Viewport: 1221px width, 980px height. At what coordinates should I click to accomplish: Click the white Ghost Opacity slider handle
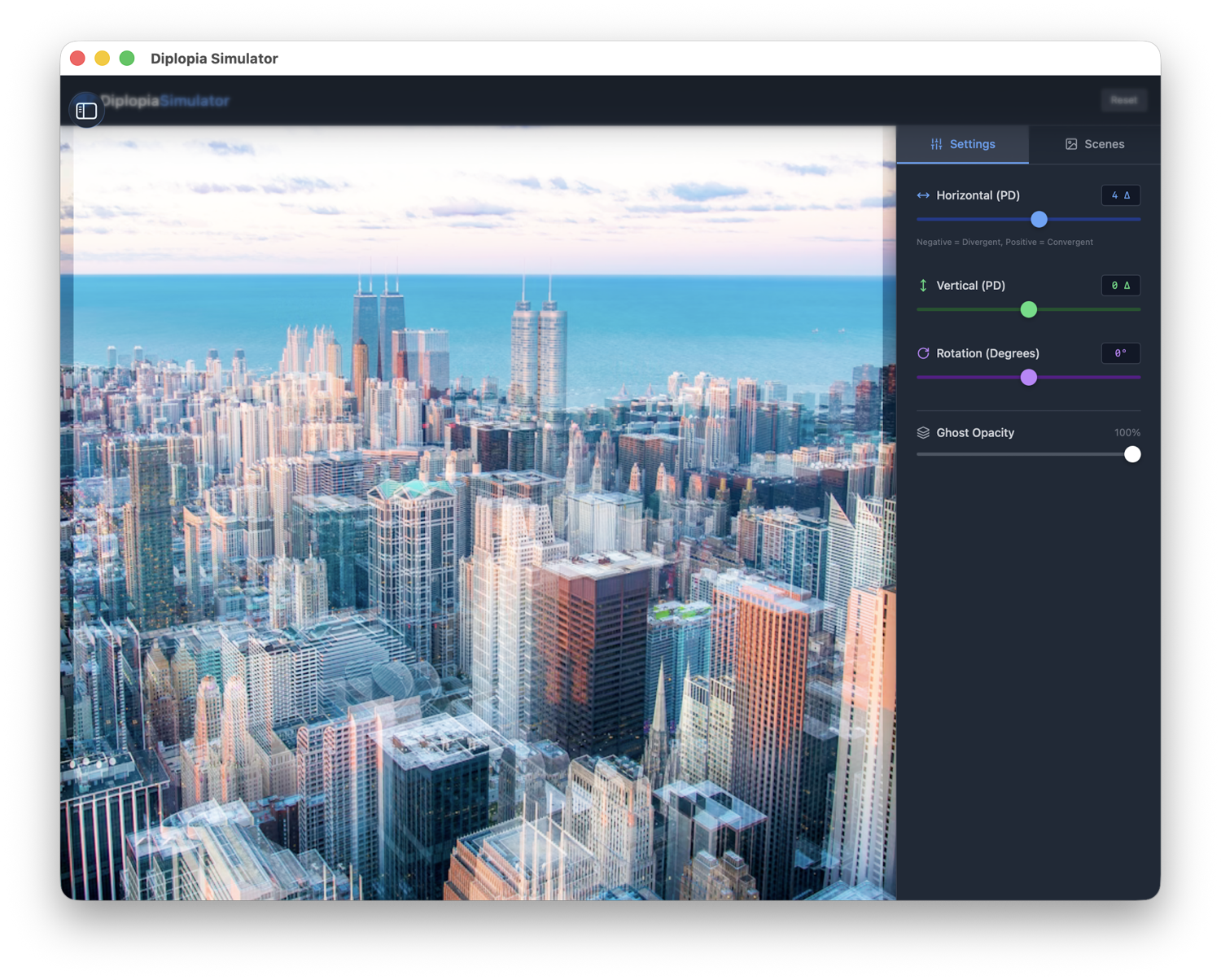(1132, 454)
